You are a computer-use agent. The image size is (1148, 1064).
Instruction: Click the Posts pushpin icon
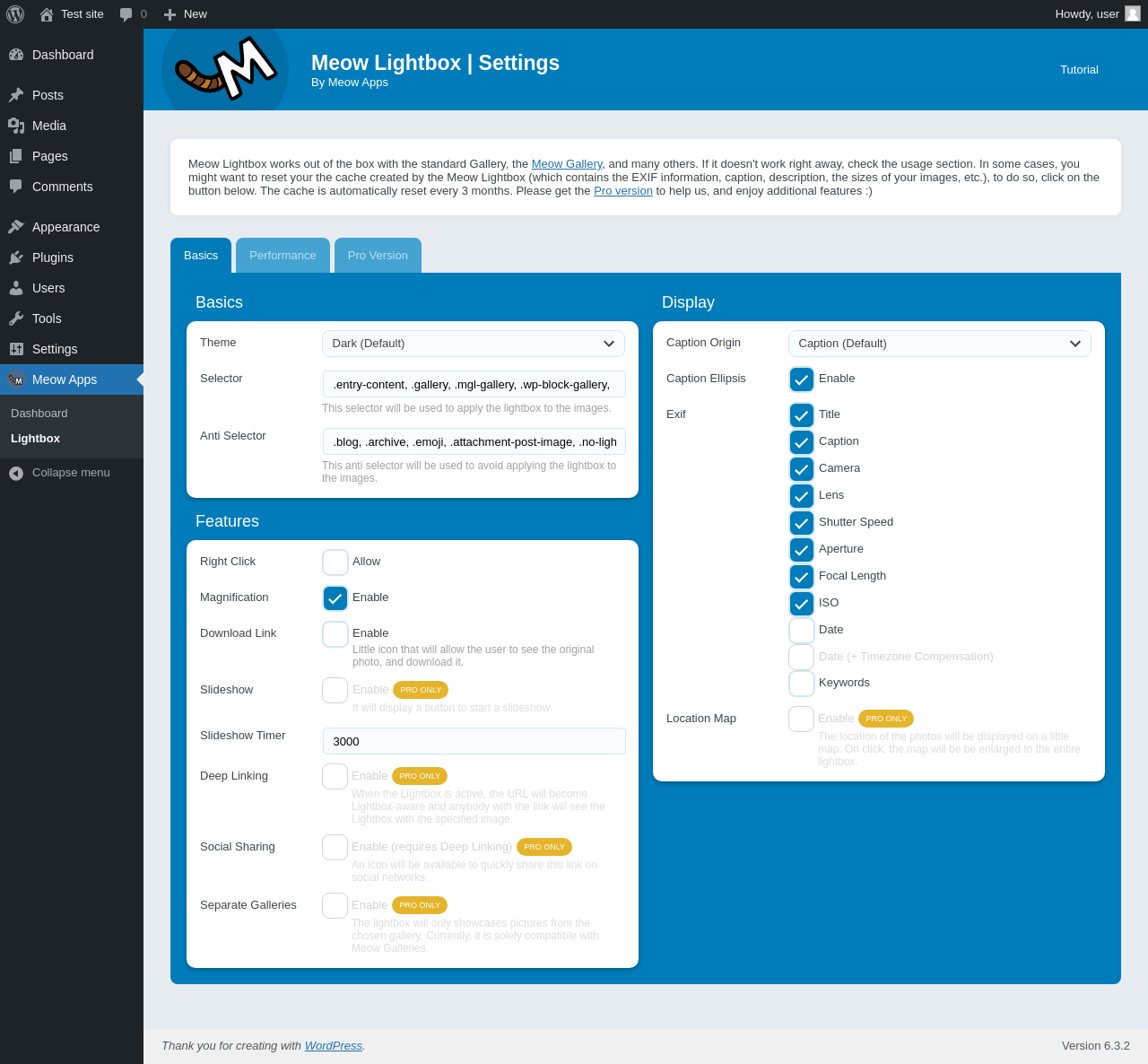(16, 95)
